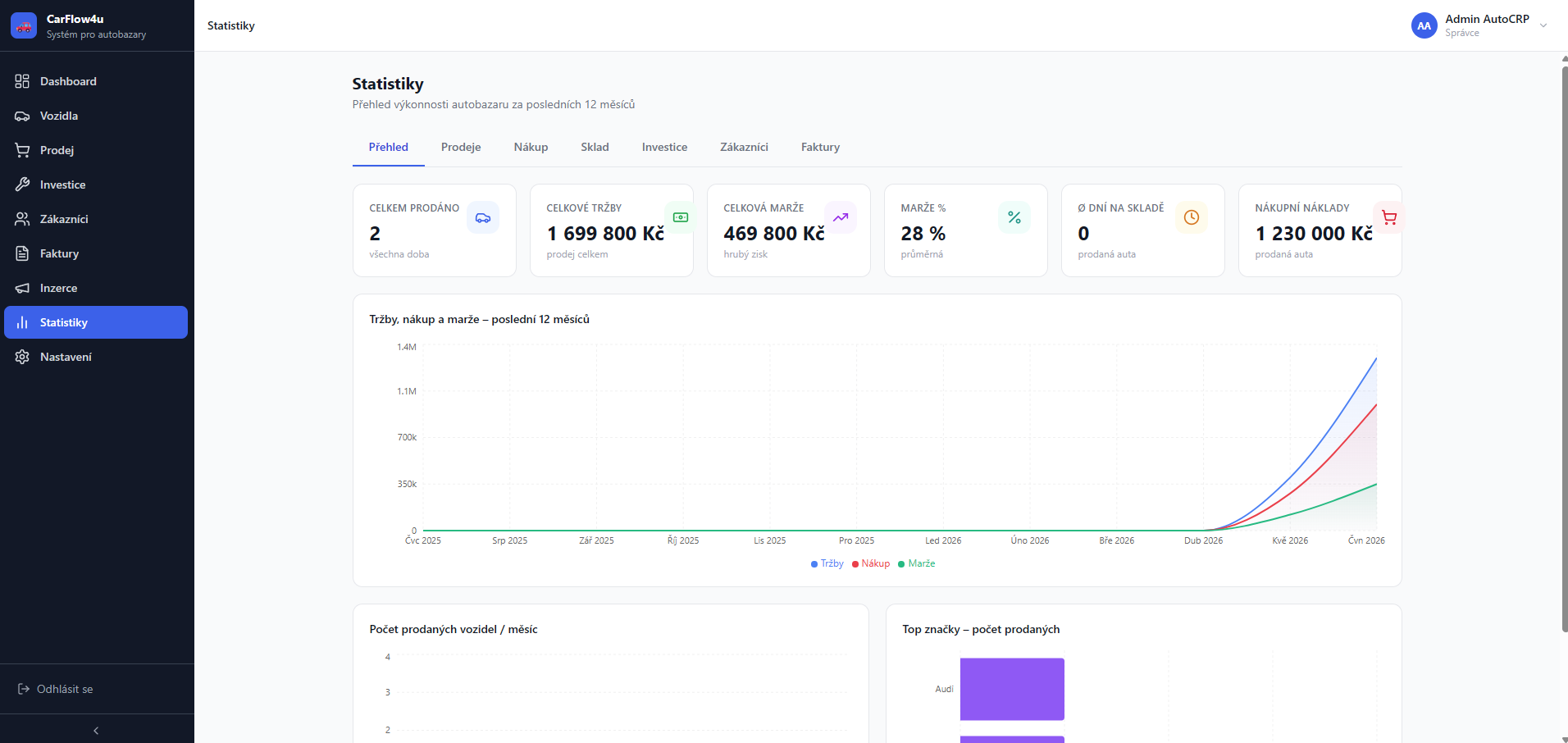Click the logout arrow icon

click(x=24, y=689)
